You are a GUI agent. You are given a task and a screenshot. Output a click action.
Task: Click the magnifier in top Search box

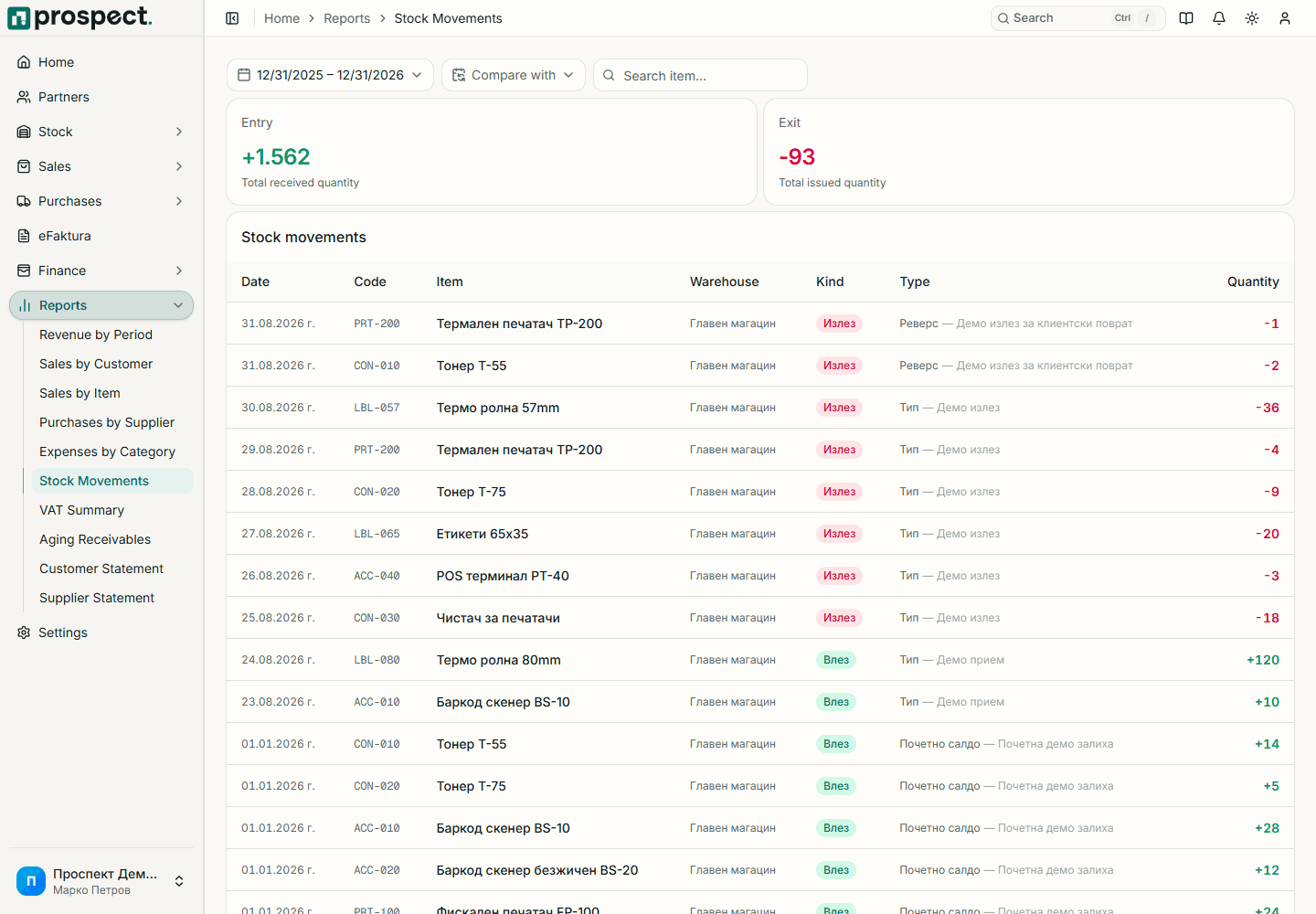[x=1003, y=18]
